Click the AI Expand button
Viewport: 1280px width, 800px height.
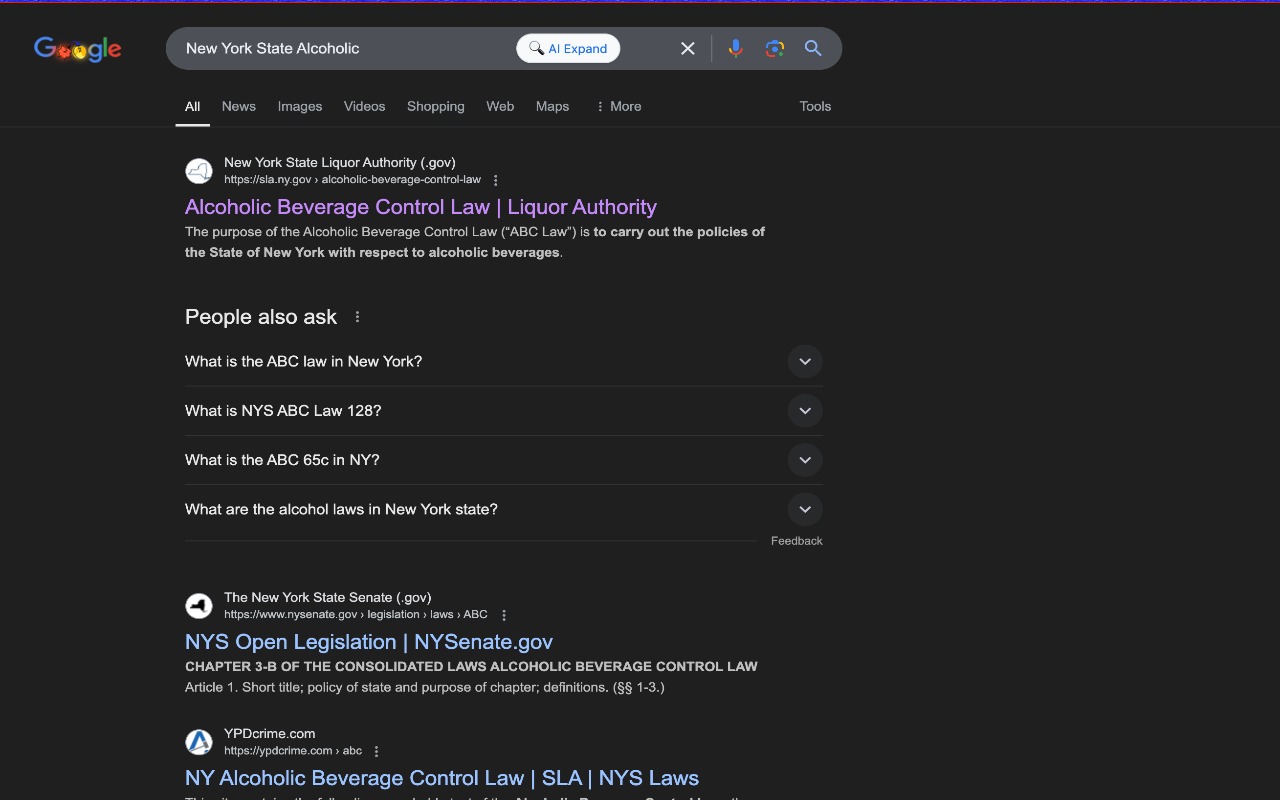tap(568, 48)
